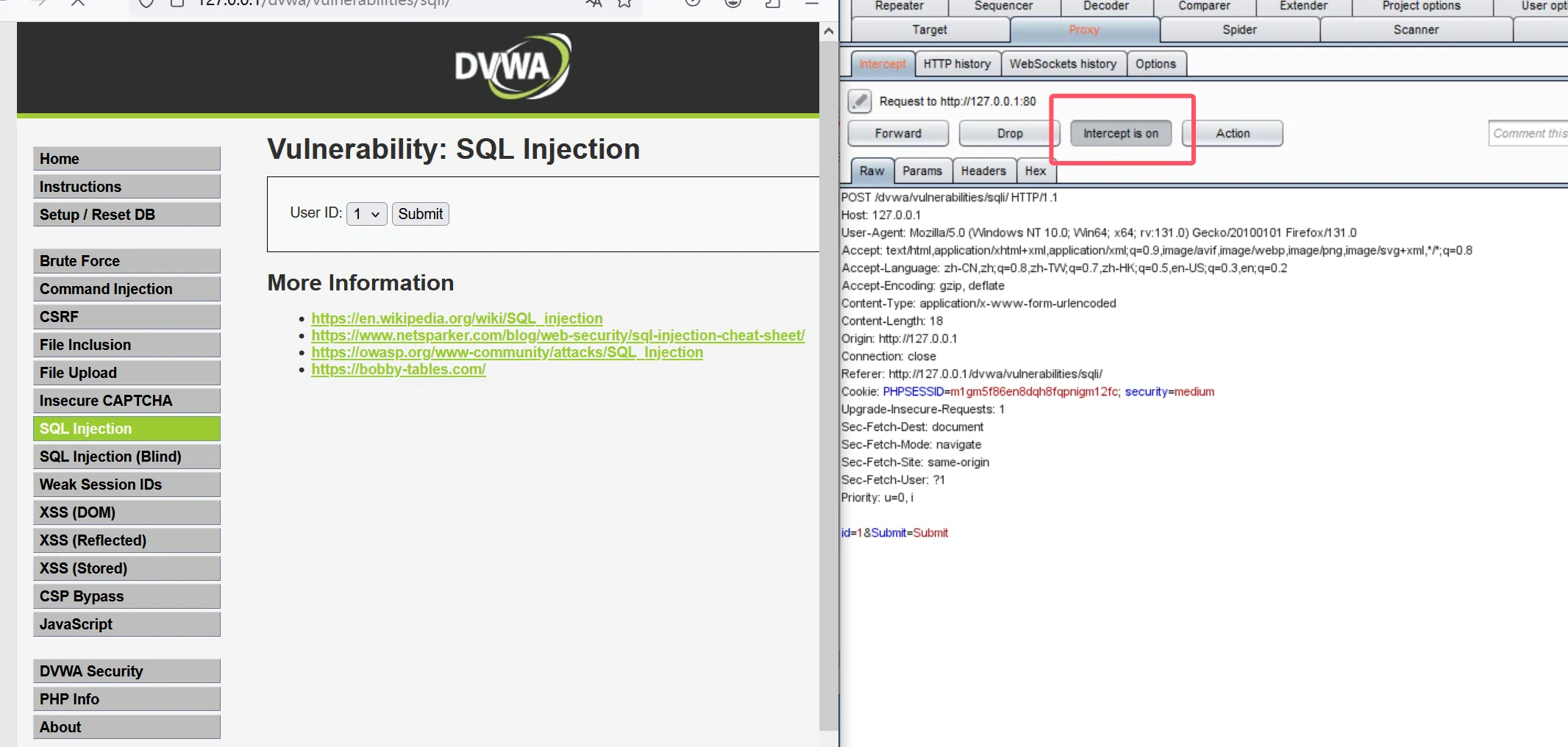Forward the intercepted request
This screenshot has height=747, width=1568.
pos(898,133)
